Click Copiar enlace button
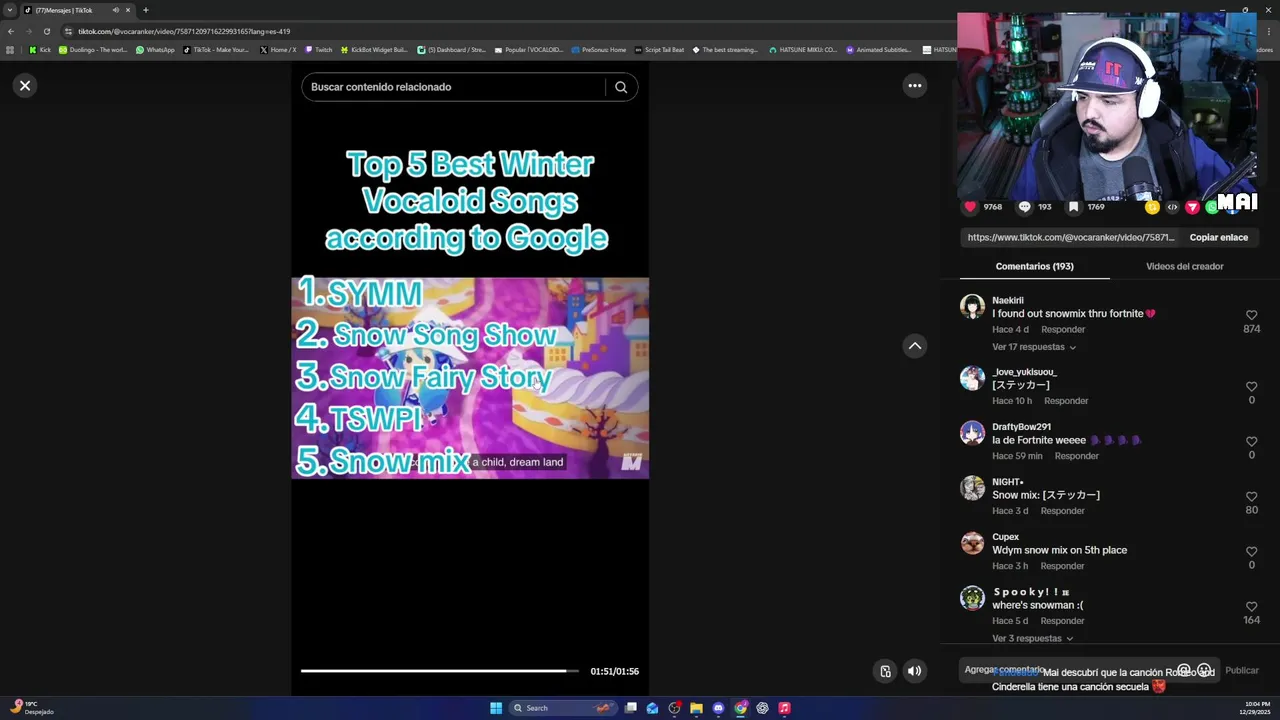1280x720 pixels. (1218, 238)
